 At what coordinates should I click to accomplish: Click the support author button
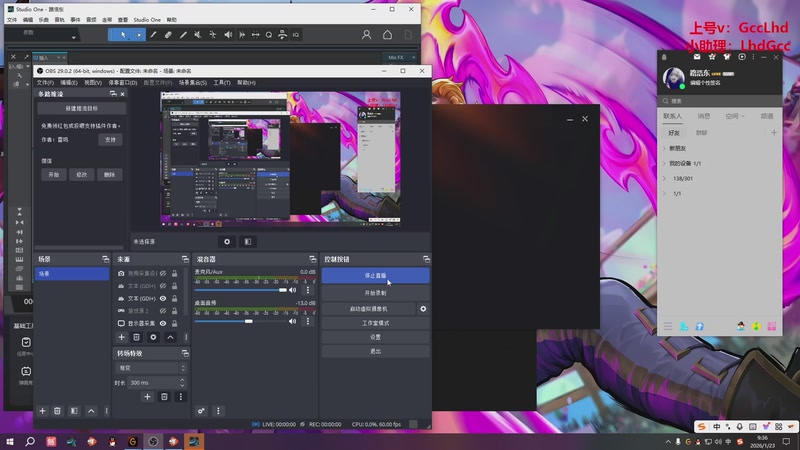click(x=110, y=140)
